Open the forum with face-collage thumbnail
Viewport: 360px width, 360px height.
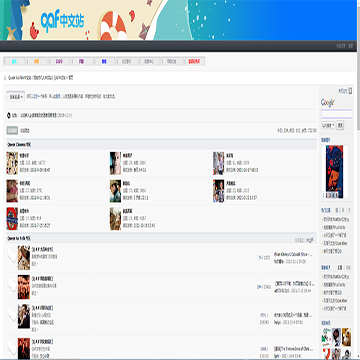click(x=12, y=163)
